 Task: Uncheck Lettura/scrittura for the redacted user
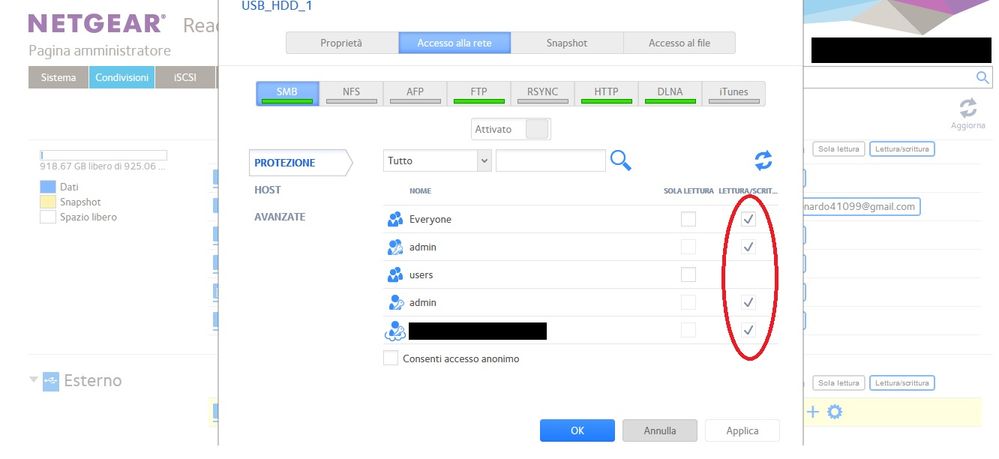click(x=749, y=330)
